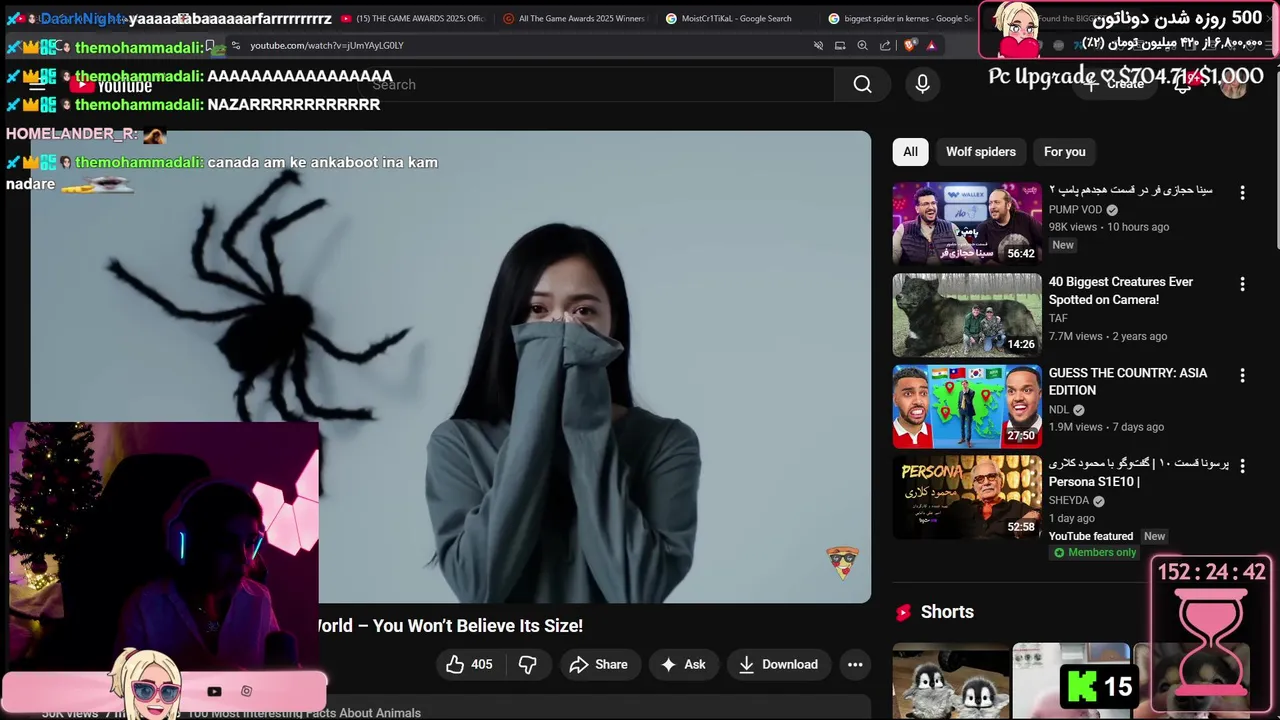Start voice search with the microphone icon
The width and height of the screenshot is (1280, 720).
(x=922, y=85)
